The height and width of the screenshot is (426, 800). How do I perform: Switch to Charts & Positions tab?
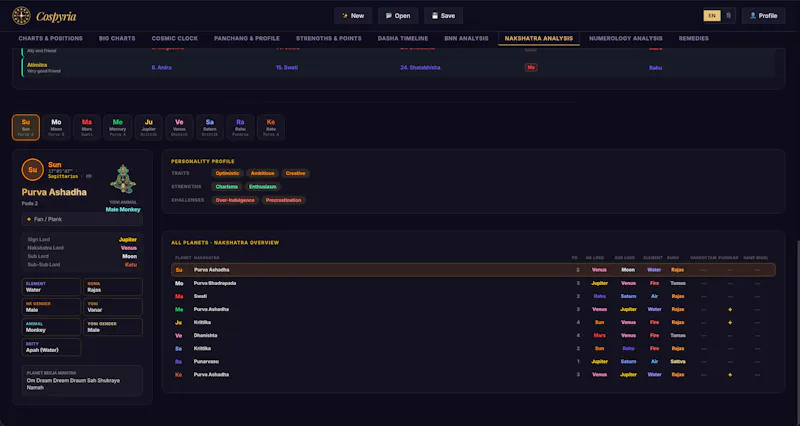pyautogui.click(x=51, y=38)
